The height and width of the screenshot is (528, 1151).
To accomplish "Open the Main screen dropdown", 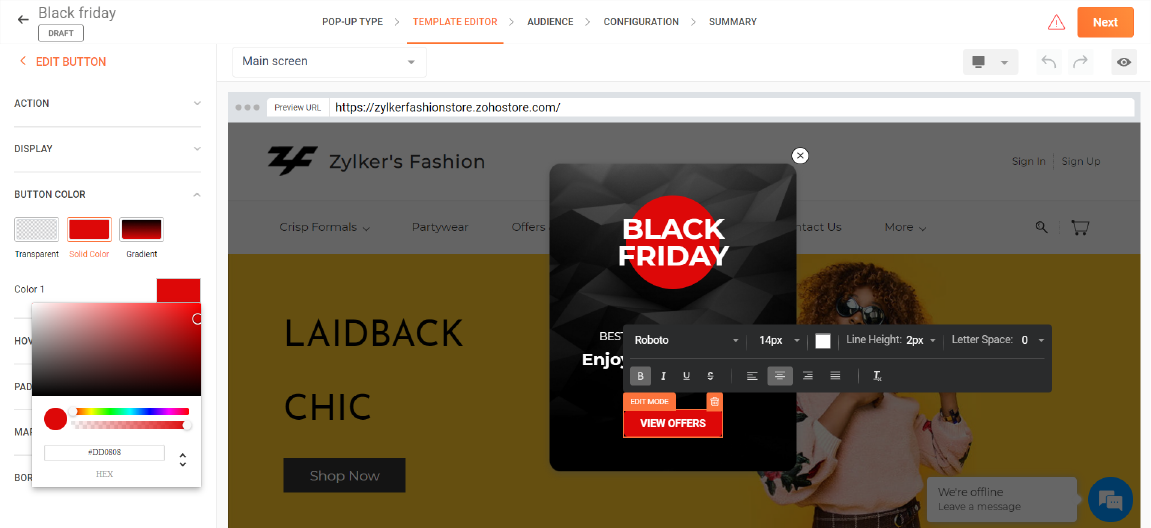I will pos(329,62).
